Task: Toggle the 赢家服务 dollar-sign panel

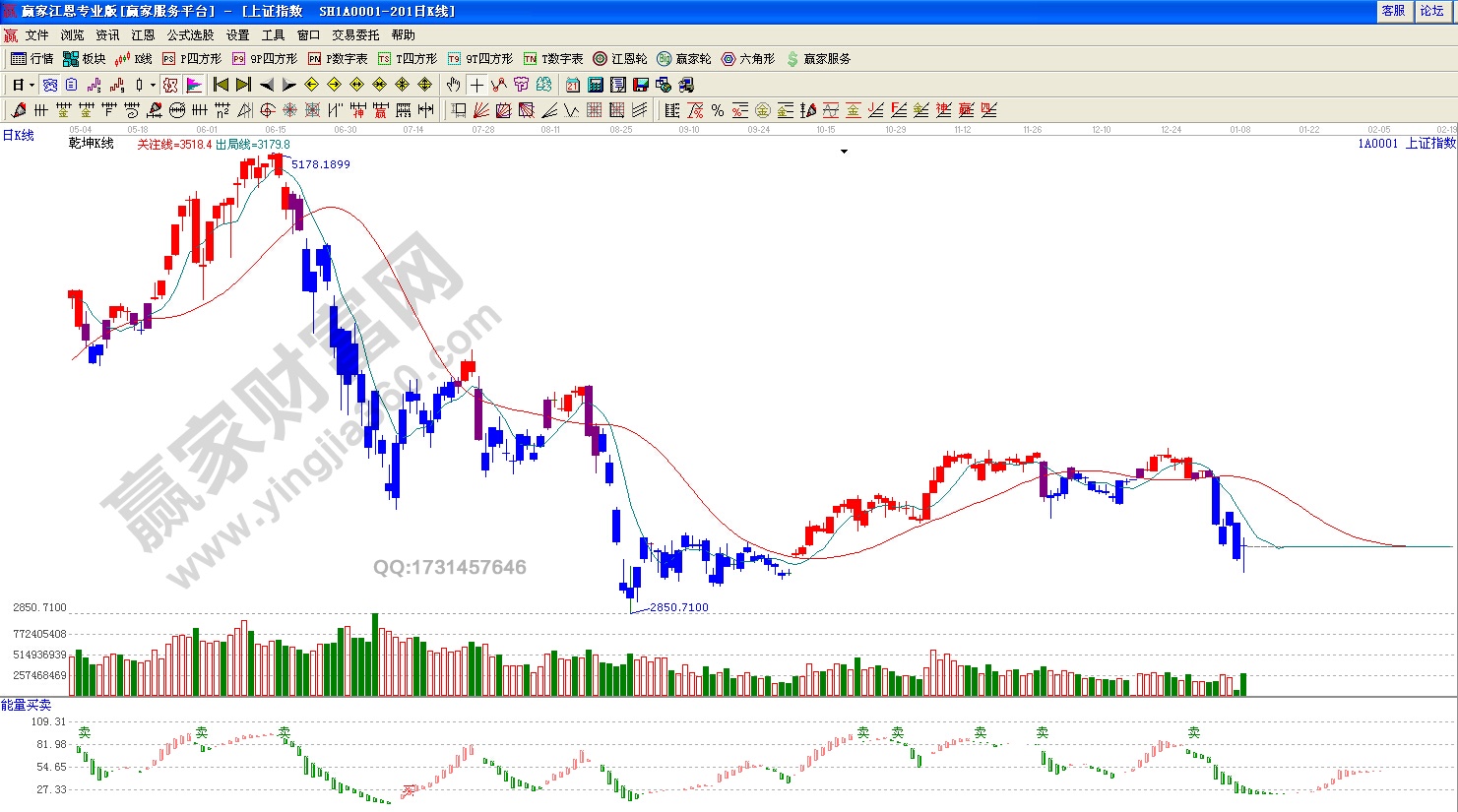Action: click(817, 59)
